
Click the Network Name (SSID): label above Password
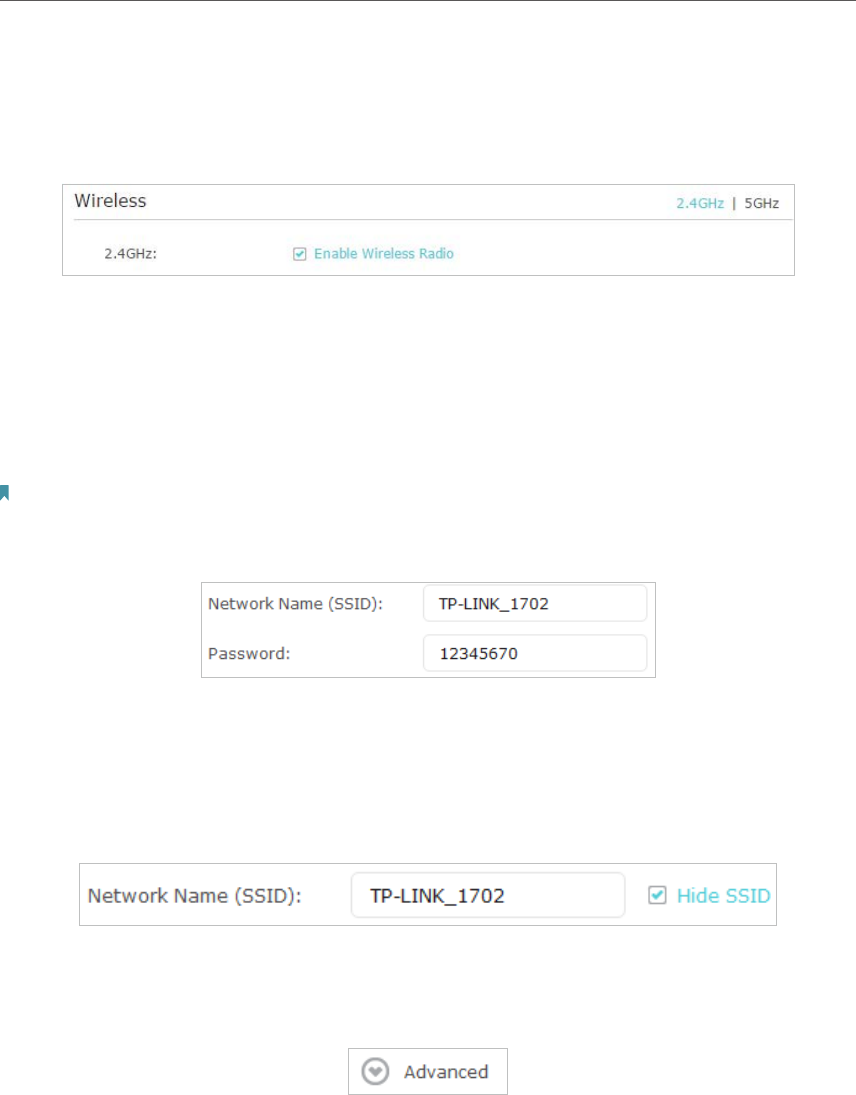pyautogui.click(x=295, y=604)
